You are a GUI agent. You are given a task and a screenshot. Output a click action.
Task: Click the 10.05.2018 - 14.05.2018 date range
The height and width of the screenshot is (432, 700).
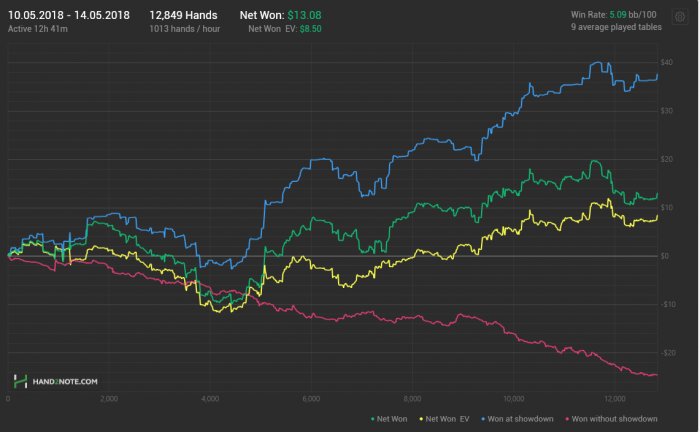[x=68, y=16]
